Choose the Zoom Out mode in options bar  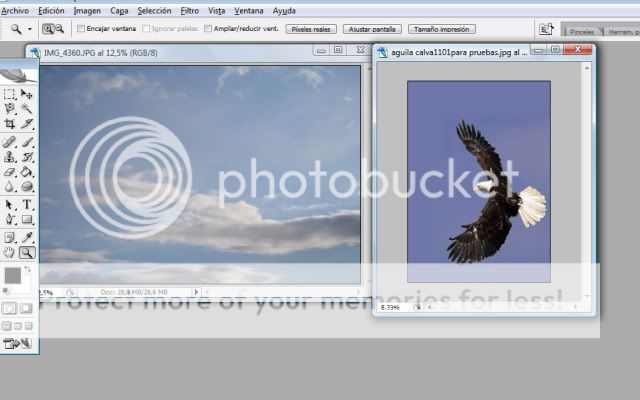coord(59,29)
